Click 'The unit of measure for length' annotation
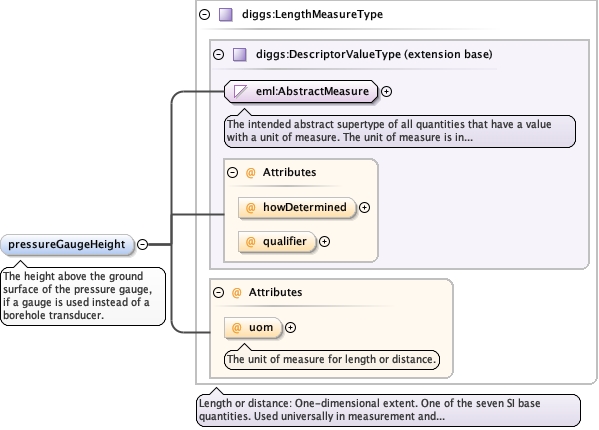Image resolution: width=599 pixels, height=430 pixels. (x=332, y=359)
